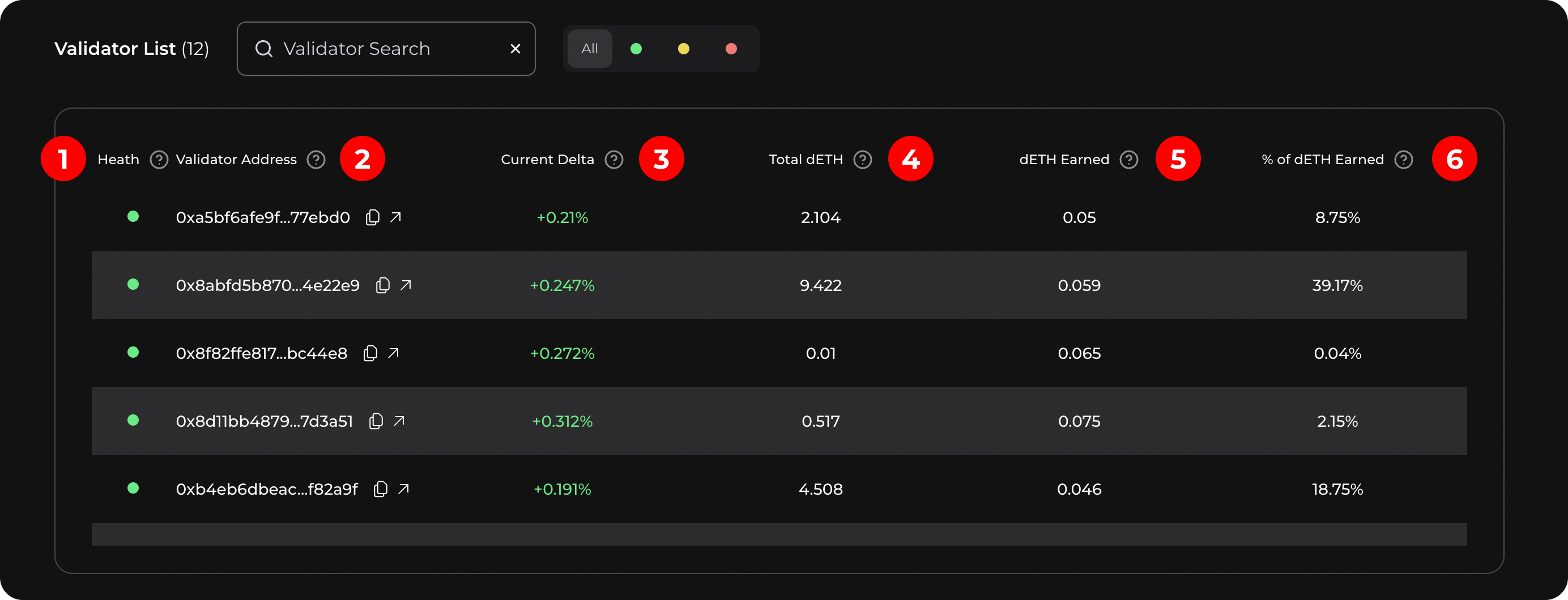Viewport: 1568px width, 600px height.
Task: Click health dot of 0xb4eb6dbeac...f82a9f row
Action: tap(133, 488)
